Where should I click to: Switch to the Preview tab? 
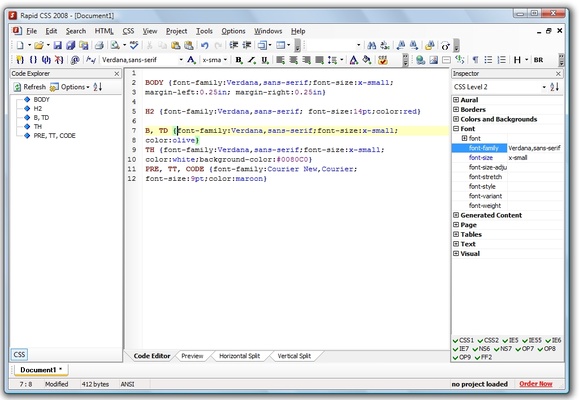pos(192,356)
